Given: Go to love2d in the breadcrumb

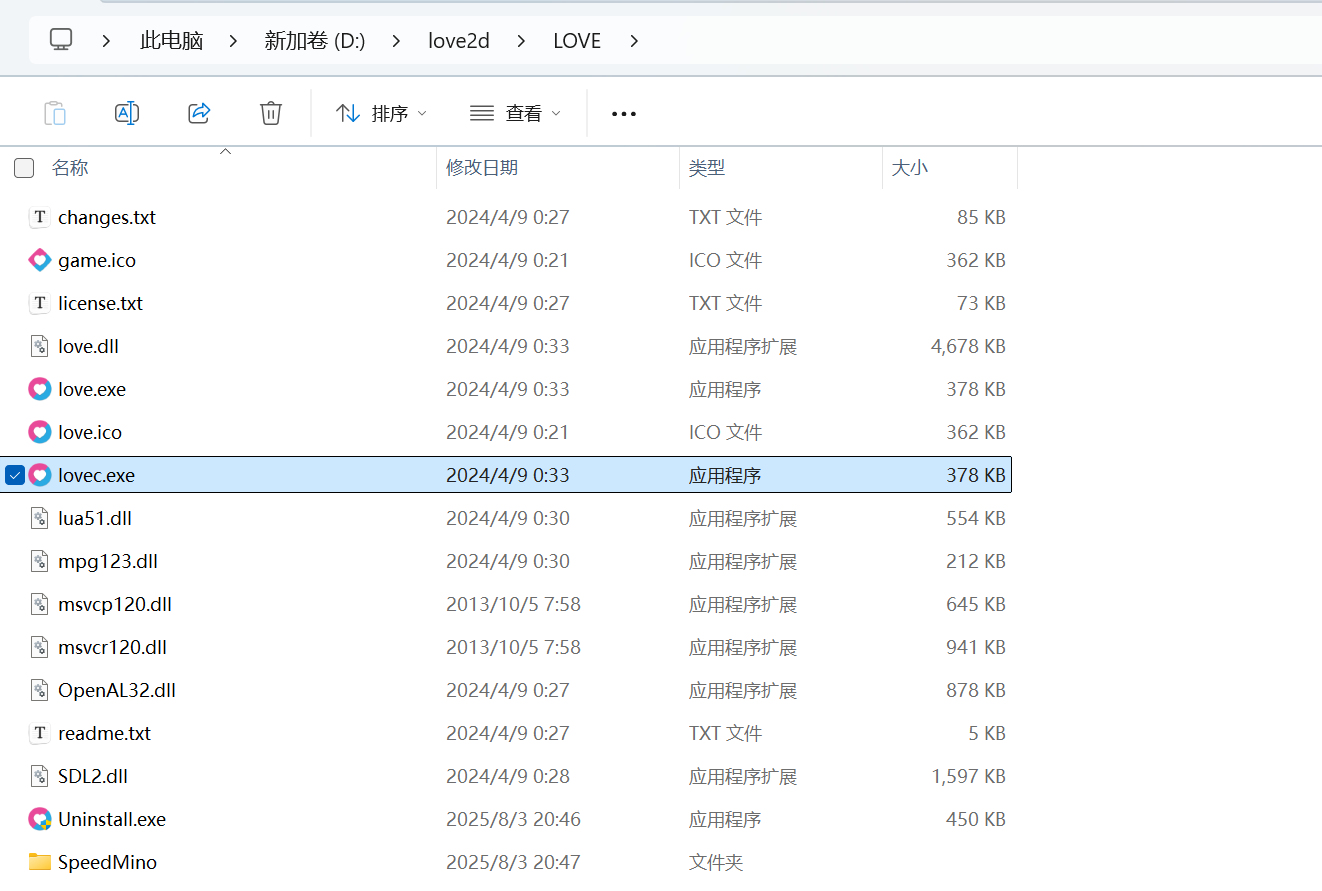Looking at the screenshot, I should tap(459, 41).
